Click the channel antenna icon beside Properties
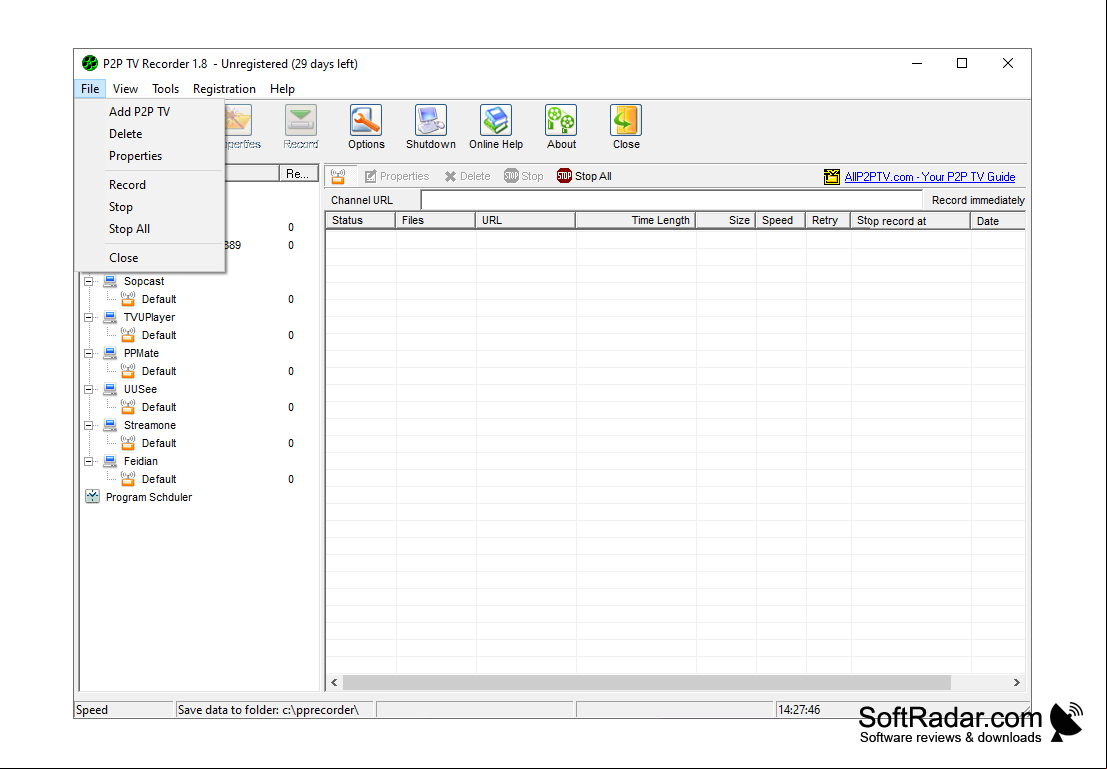The width and height of the screenshot is (1107, 769). (x=339, y=176)
